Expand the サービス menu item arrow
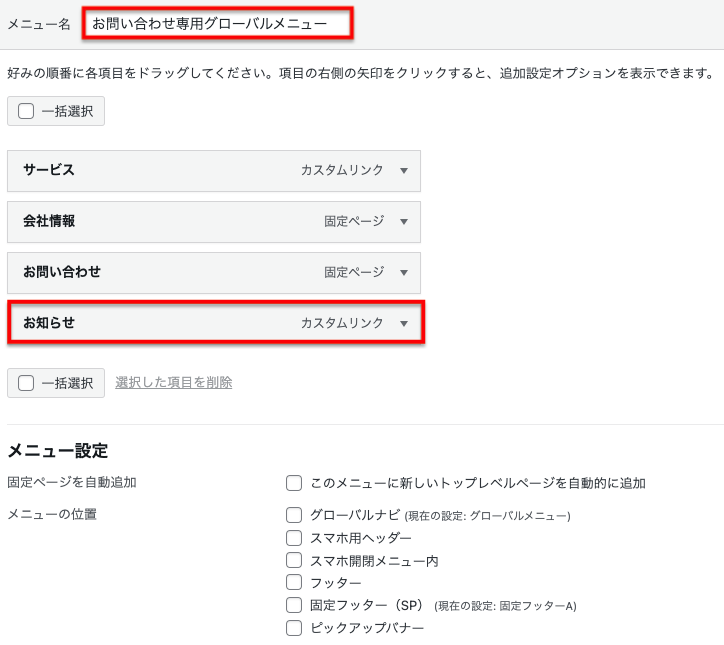Image resolution: width=724 pixels, height=645 pixels. click(404, 171)
